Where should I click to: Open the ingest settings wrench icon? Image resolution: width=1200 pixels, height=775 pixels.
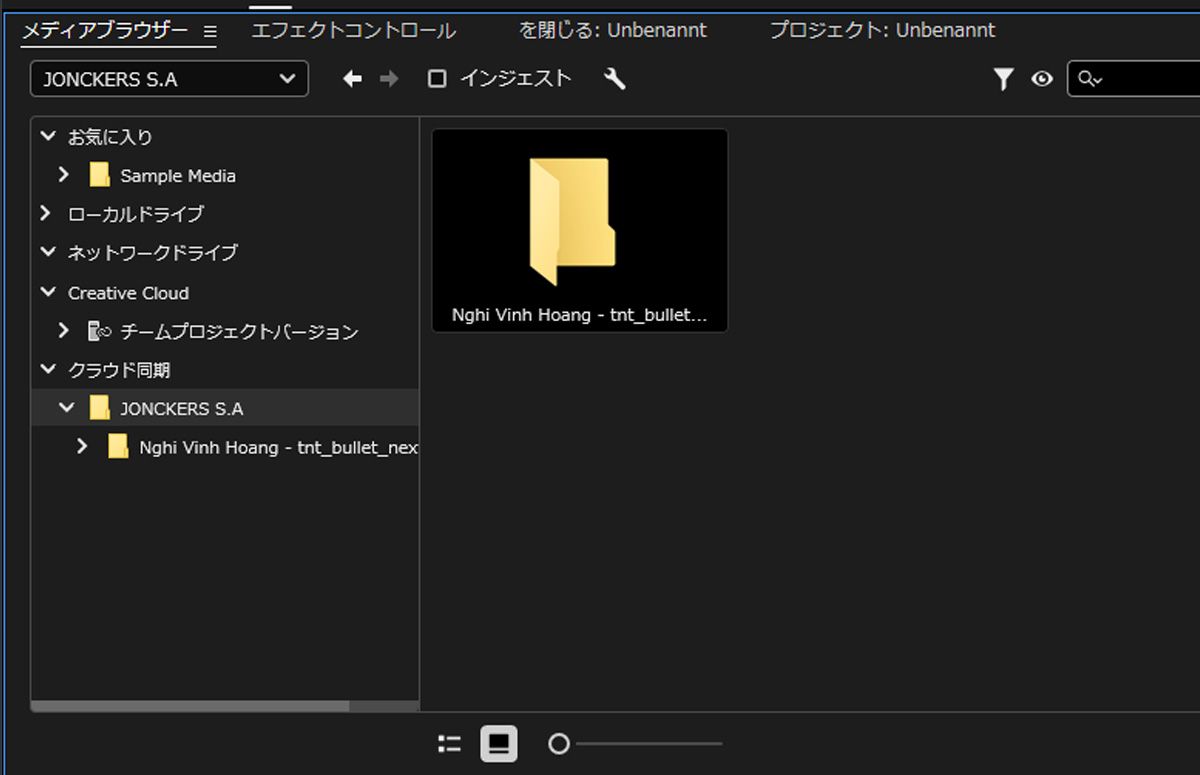(x=614, y=78)
